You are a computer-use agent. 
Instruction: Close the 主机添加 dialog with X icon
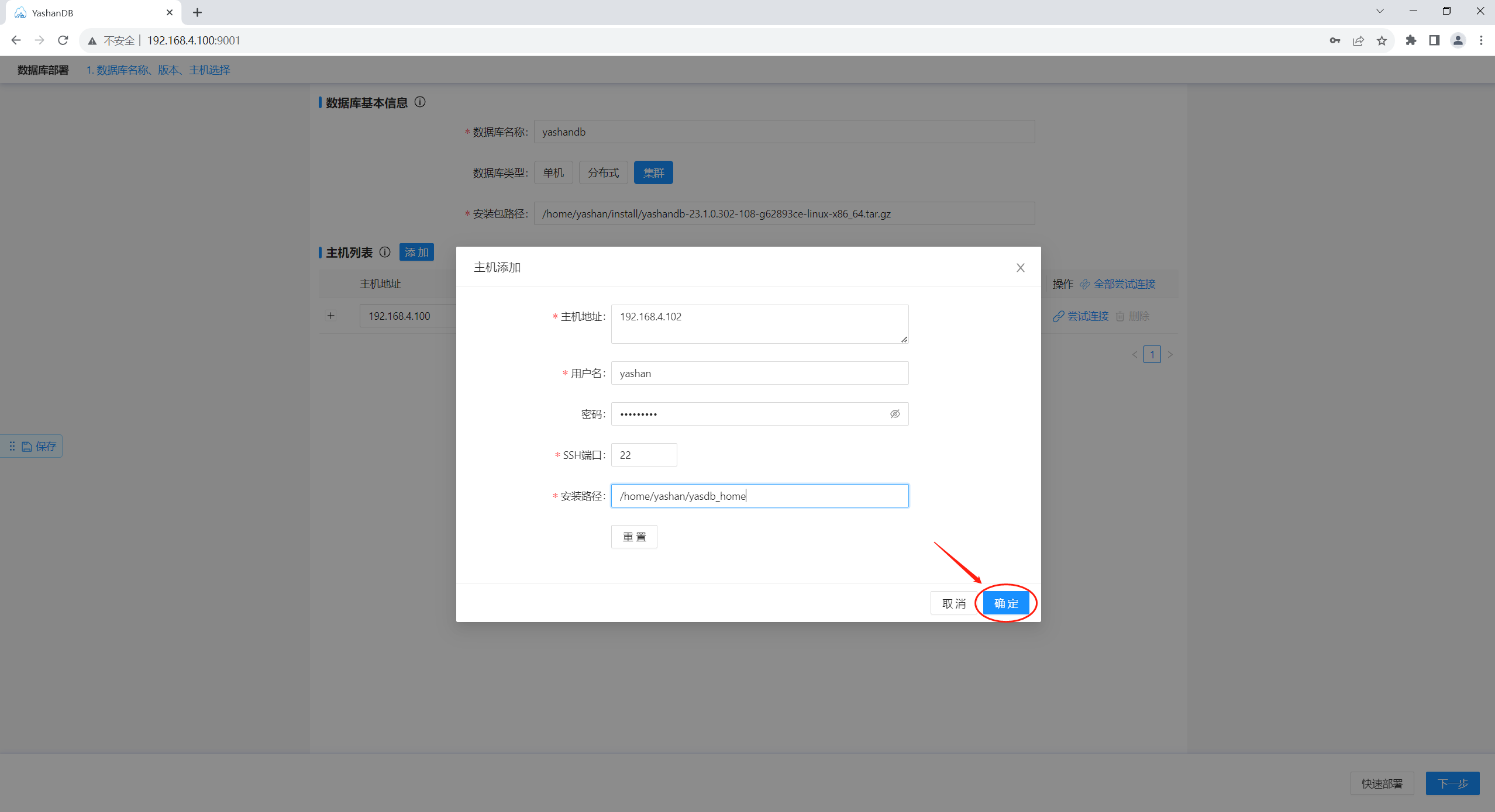[x=1020, y=268]
